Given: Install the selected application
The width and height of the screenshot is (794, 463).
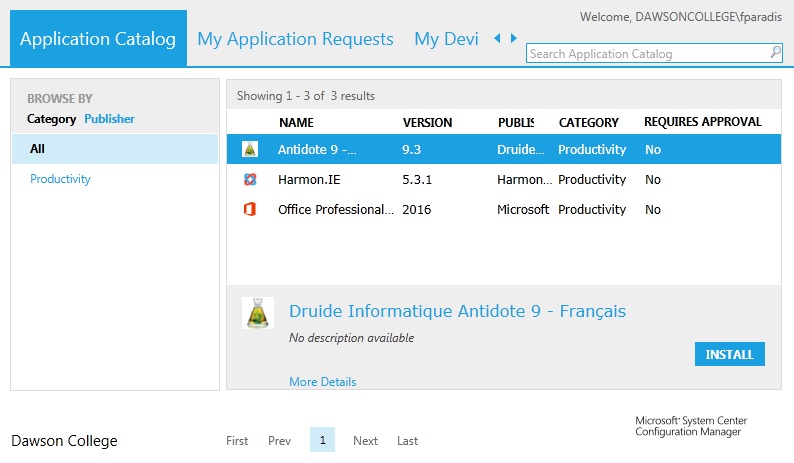Looking at the screenshot, I should pyautogui.click(x=730, y=354).
